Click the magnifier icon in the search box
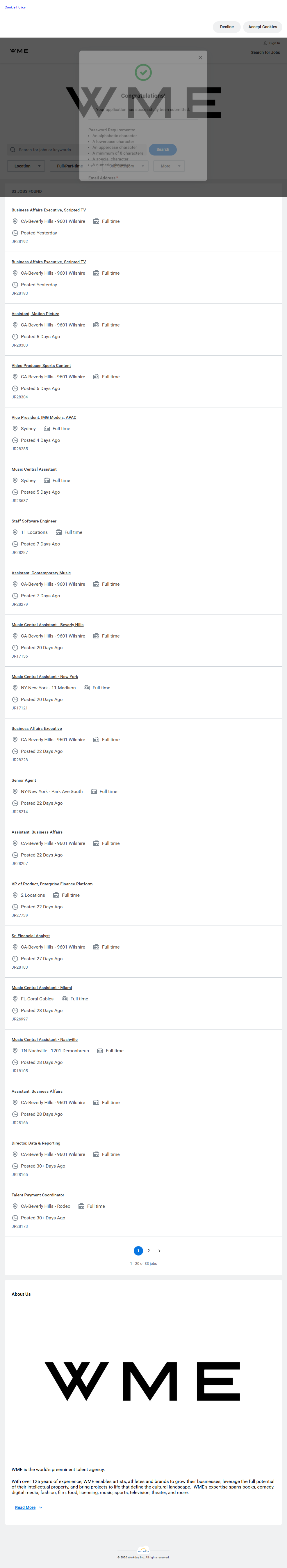 13,150
